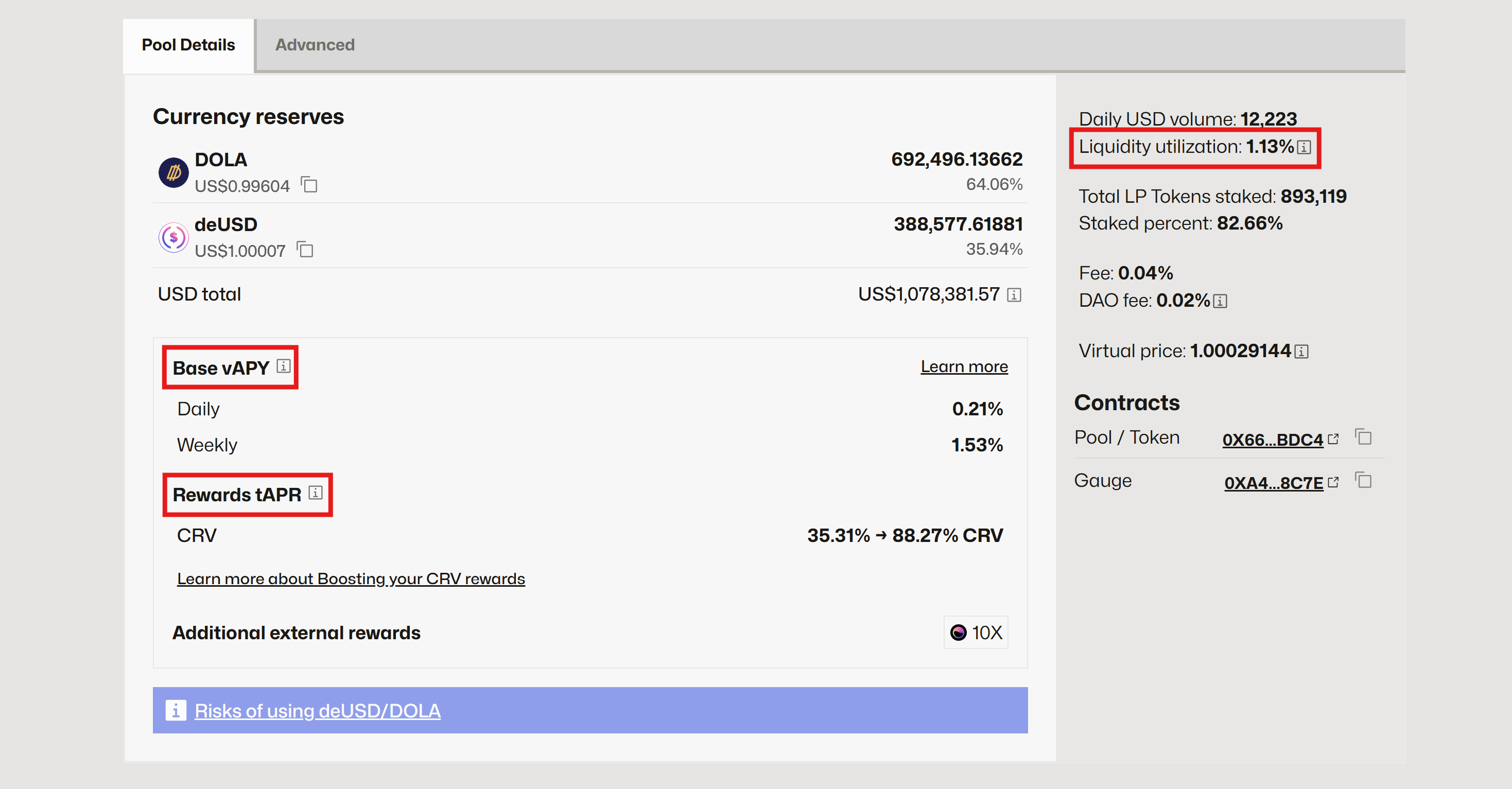Select the Pool Details tab

[188, 45]
